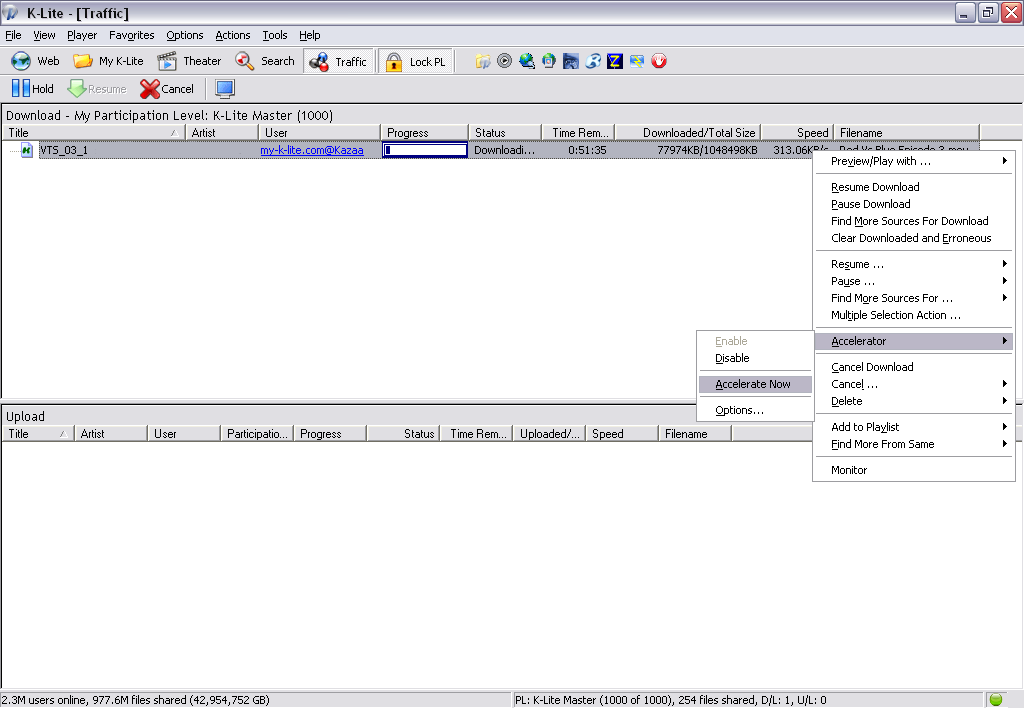Viewport: 1024px width, 708px height.
Task: Expand the Pause ... submenu
Action: coord(914,281)
